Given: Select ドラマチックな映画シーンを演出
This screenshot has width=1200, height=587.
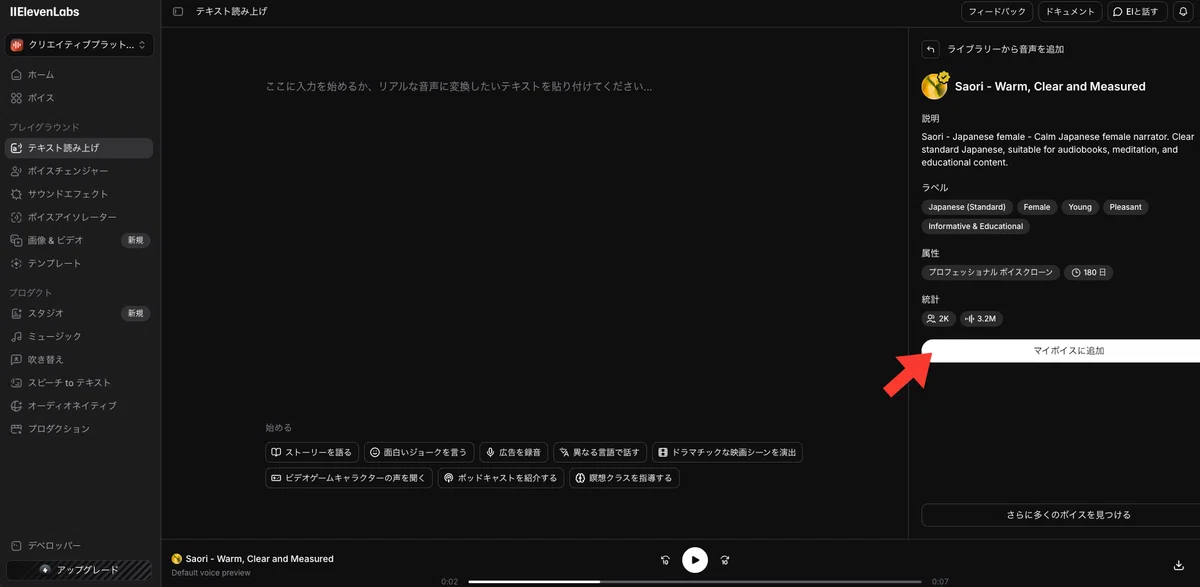Looking at the screenshot, I should [x=727, y=452].
